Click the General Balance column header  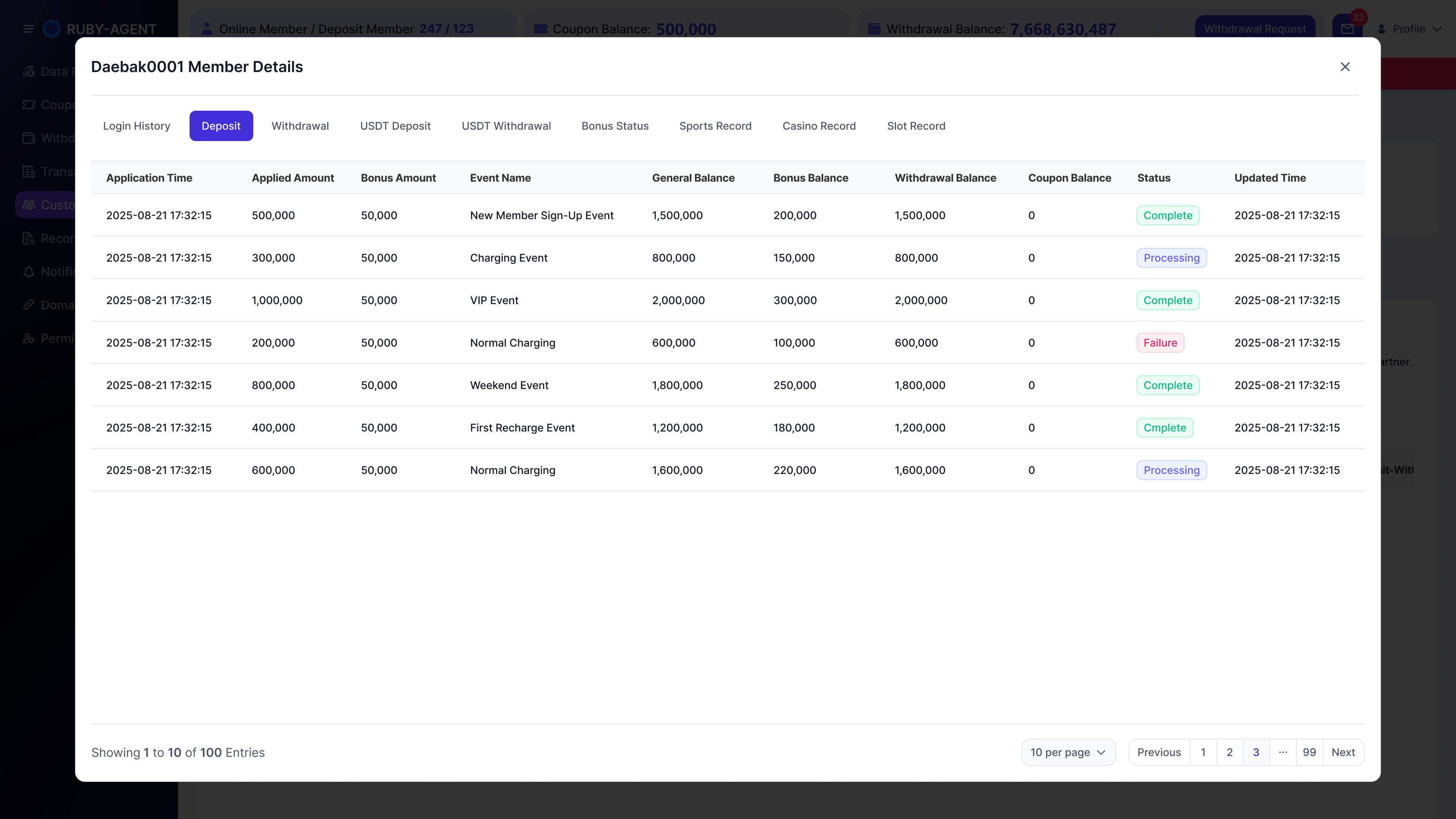[693, 177]
